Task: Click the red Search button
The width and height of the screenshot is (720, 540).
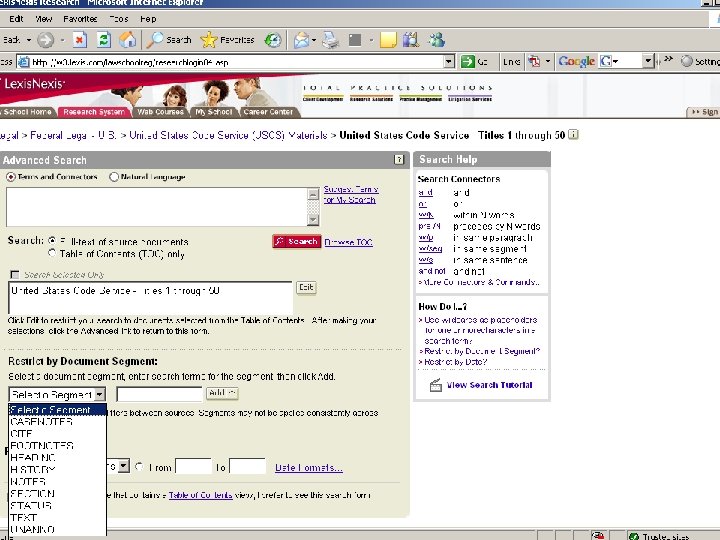Action: click(297, 241)
